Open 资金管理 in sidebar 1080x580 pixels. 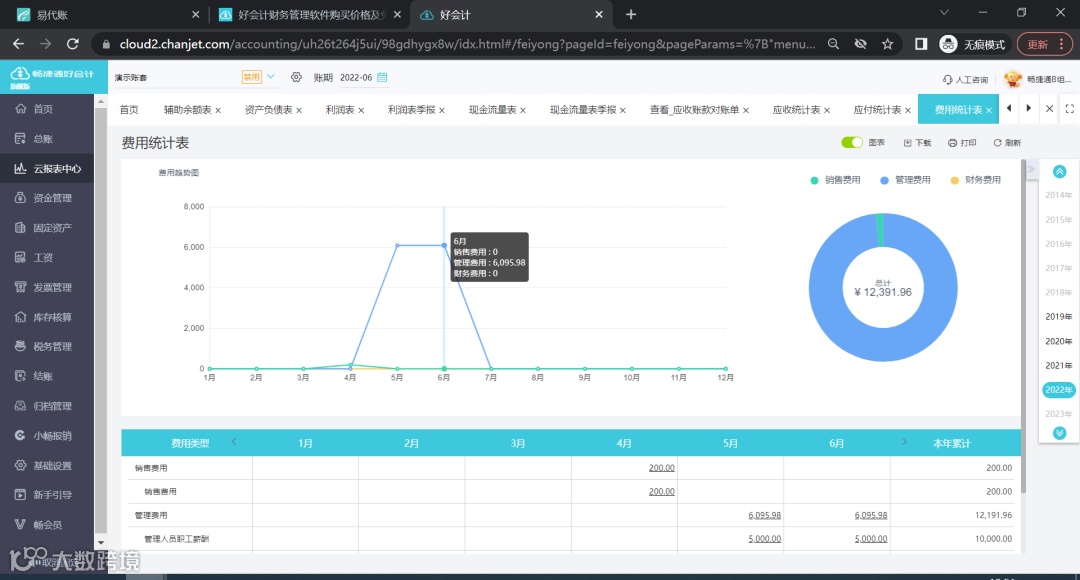click(x=48, y=198)
